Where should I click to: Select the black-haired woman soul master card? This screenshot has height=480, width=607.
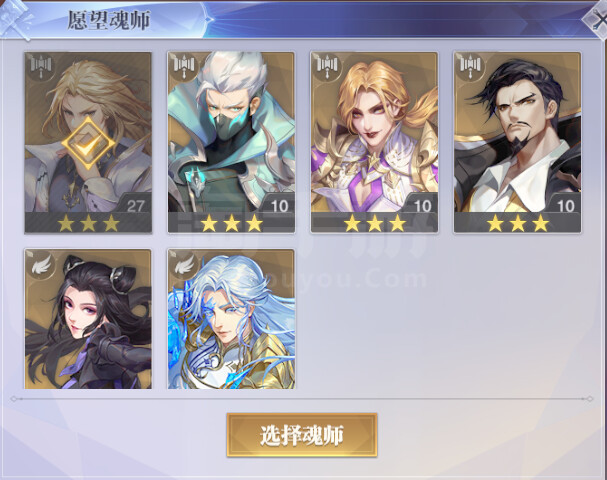(88, 319)
